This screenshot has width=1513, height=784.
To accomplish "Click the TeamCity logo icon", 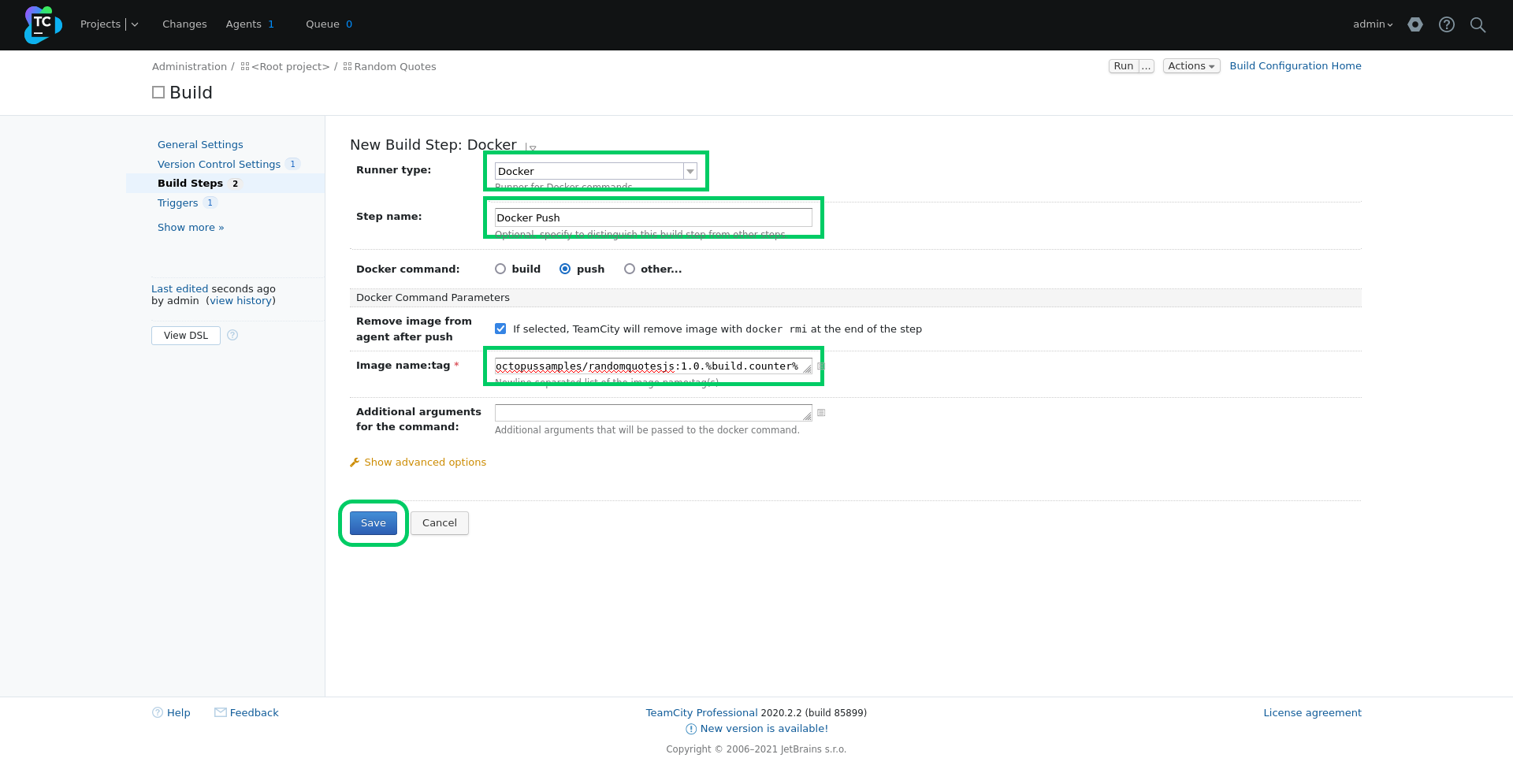I will pos(43,24).
